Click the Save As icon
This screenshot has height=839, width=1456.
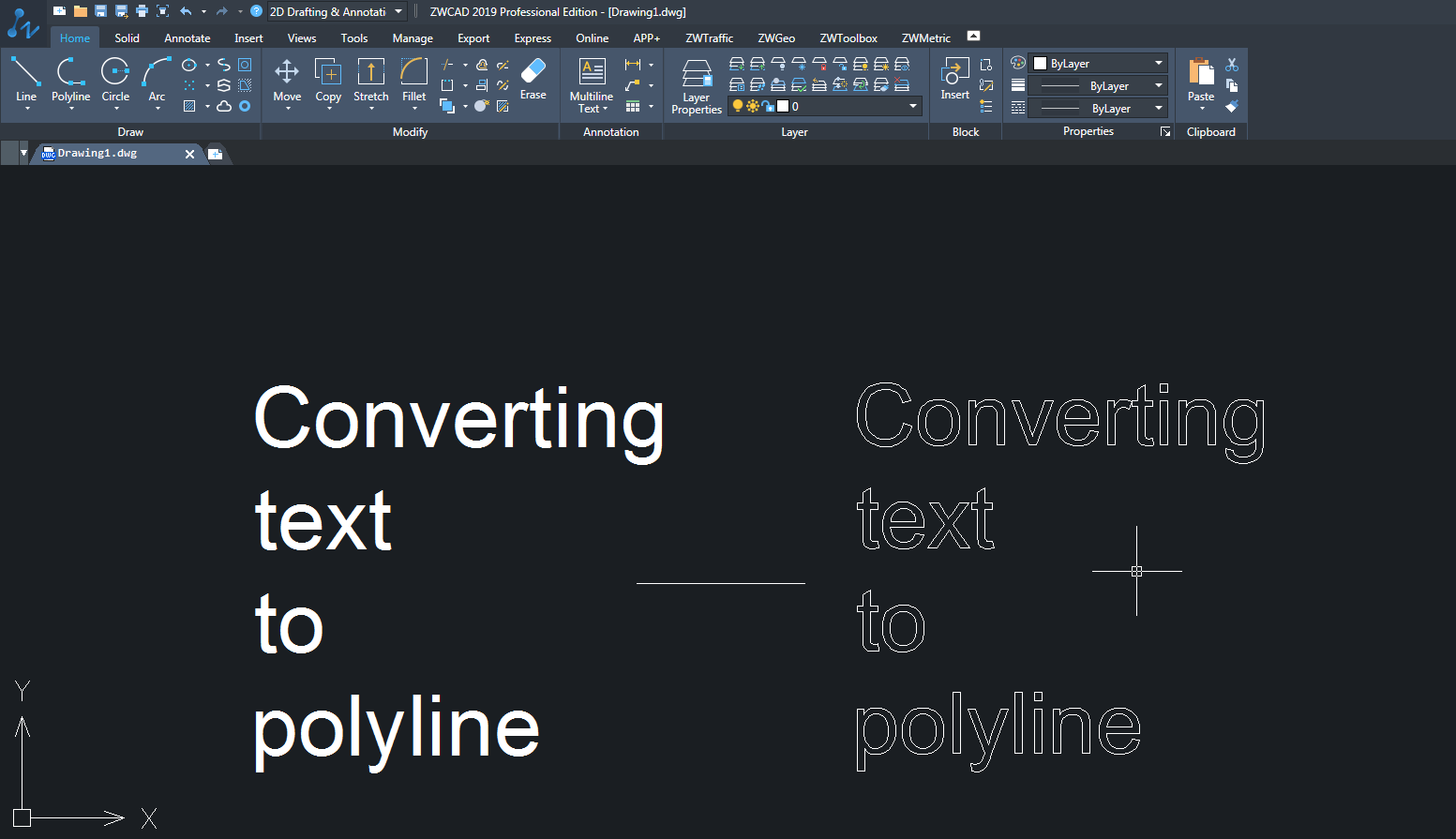click(121, 11)
